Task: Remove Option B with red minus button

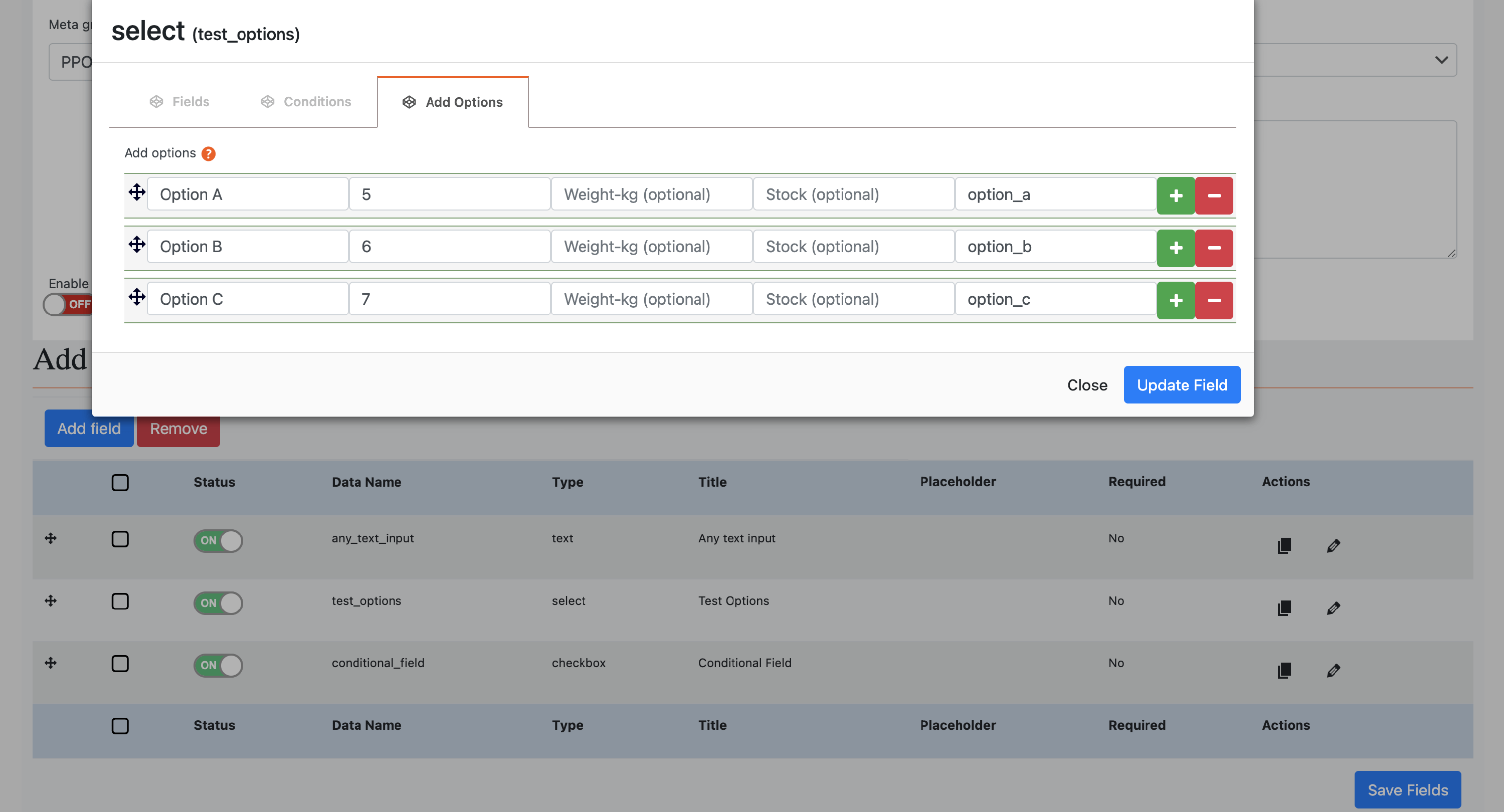Action: point(1213,248)
